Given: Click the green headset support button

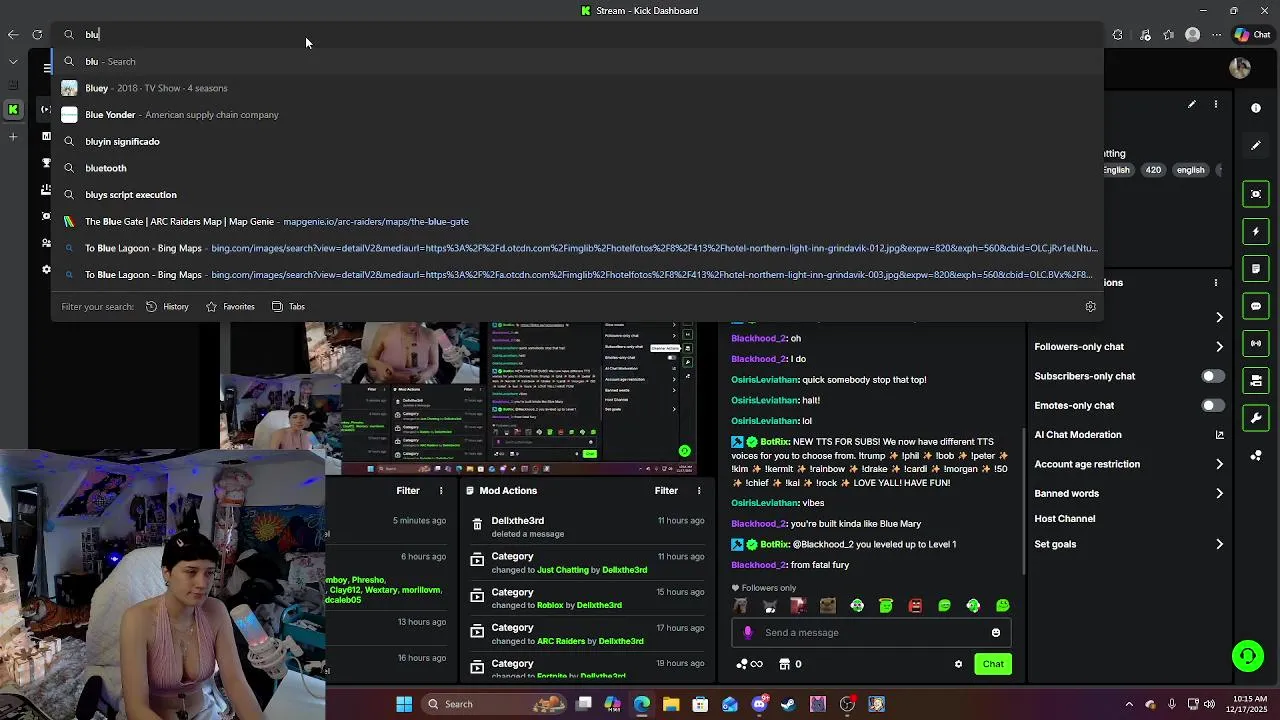Looking at the screenshot, I should 1247,656.
